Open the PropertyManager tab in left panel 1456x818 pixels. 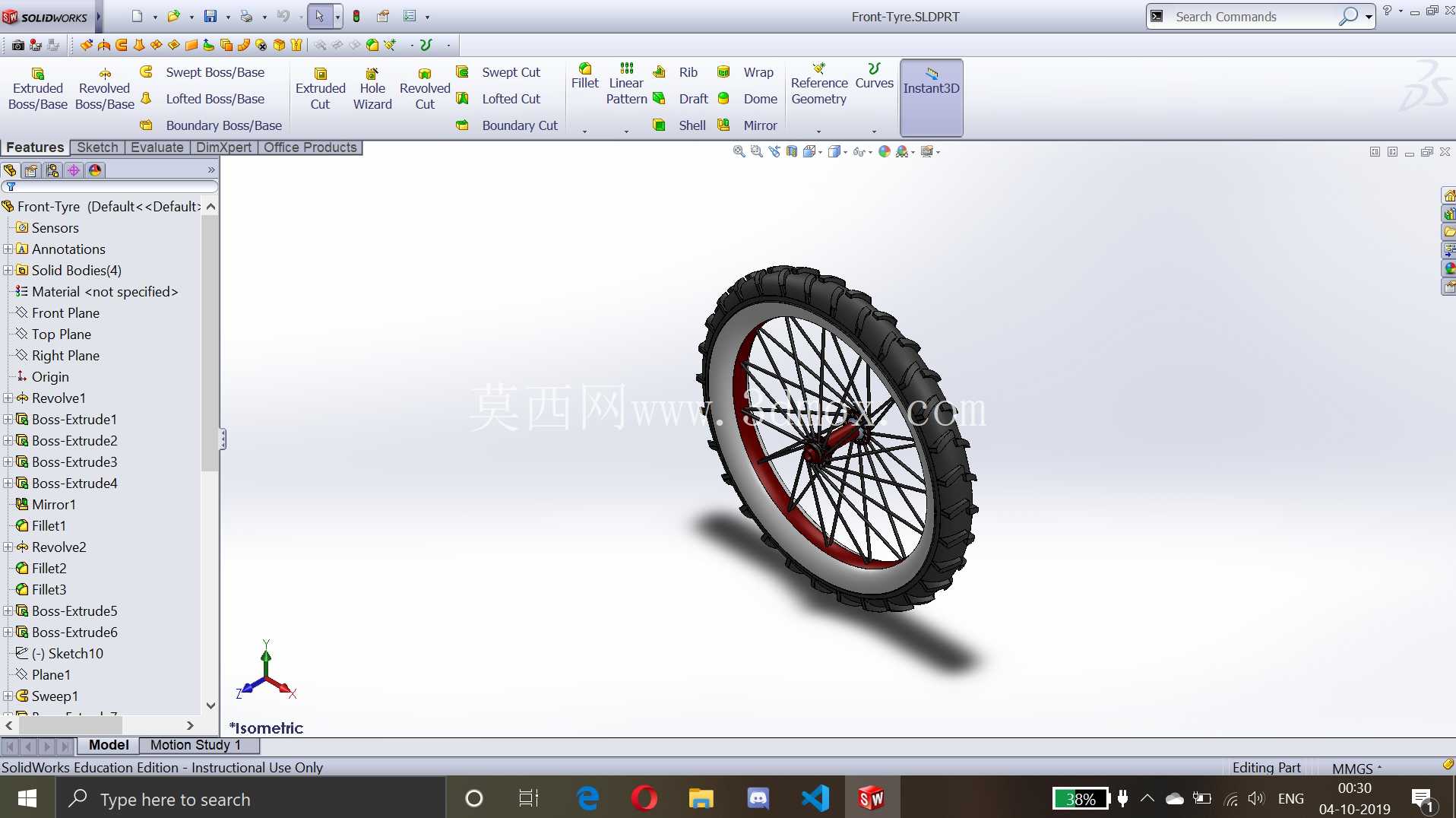tap(31, 170)
